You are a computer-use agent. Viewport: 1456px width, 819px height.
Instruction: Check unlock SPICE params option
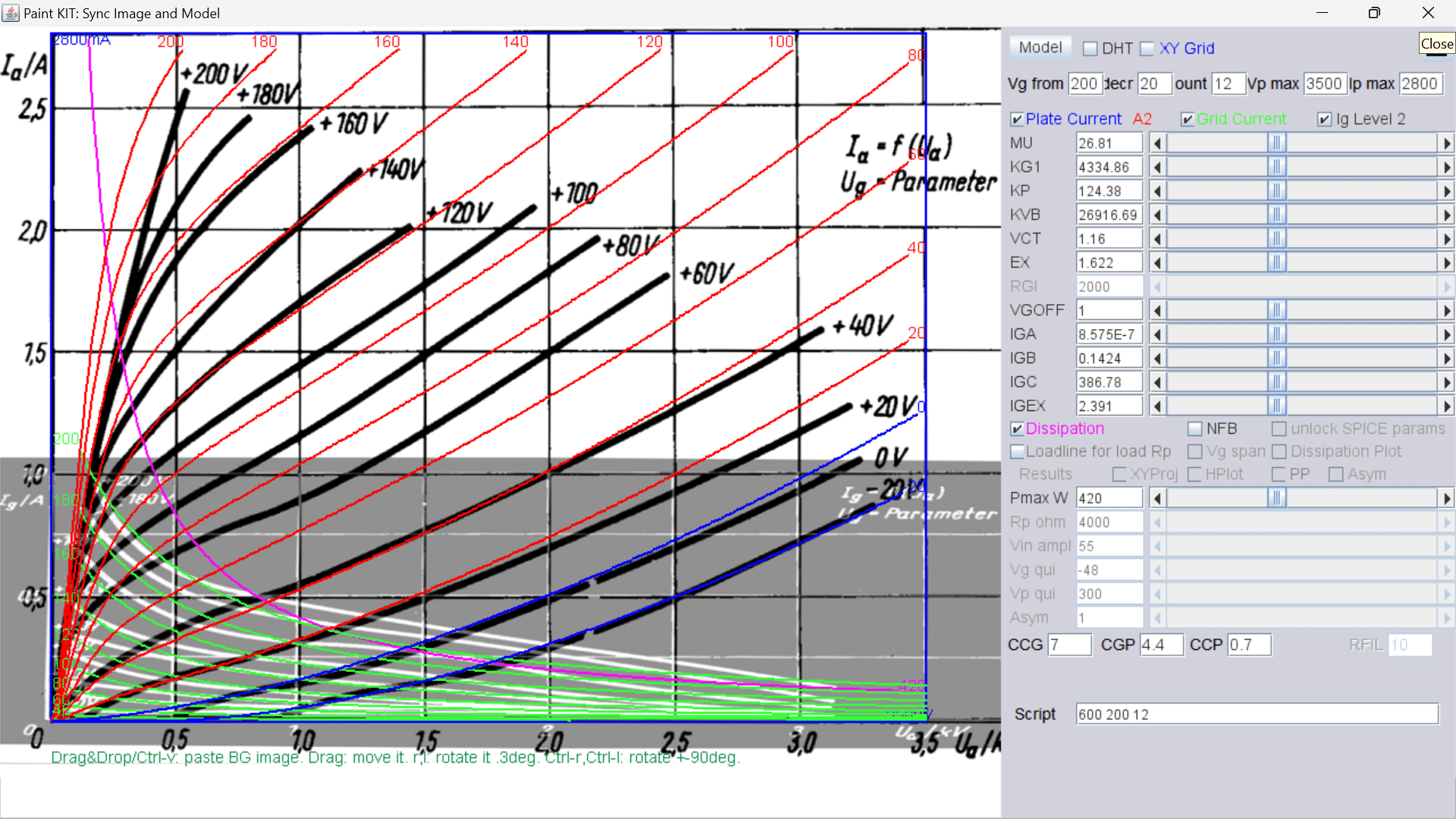[1279, 429]
